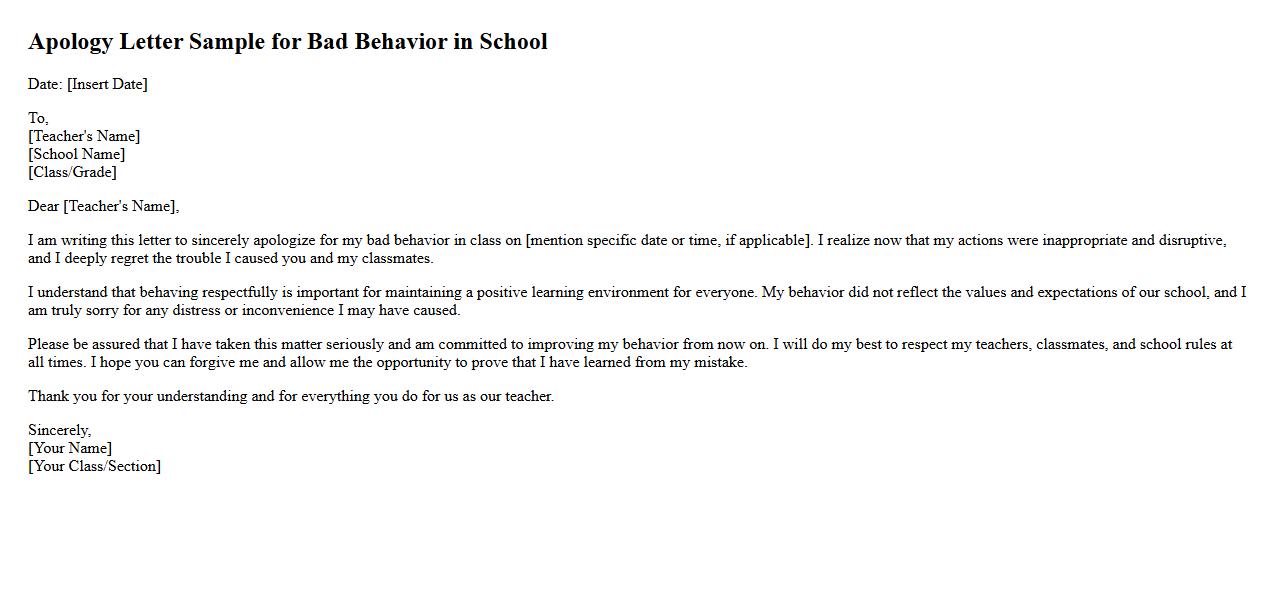1278x601 pixels.
Task: Click the Dear [Teacher's Name] greeting
Action: click(x=103, y=206)
